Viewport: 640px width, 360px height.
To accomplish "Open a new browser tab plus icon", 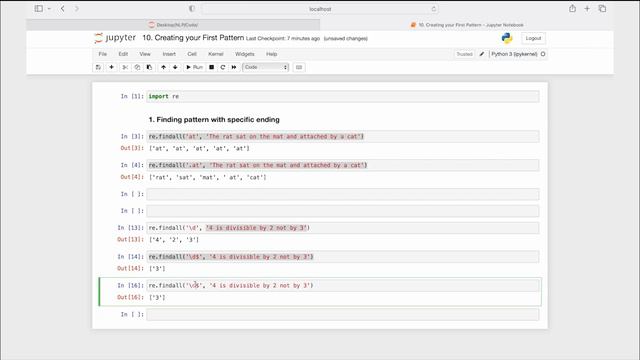I will 587,8.
